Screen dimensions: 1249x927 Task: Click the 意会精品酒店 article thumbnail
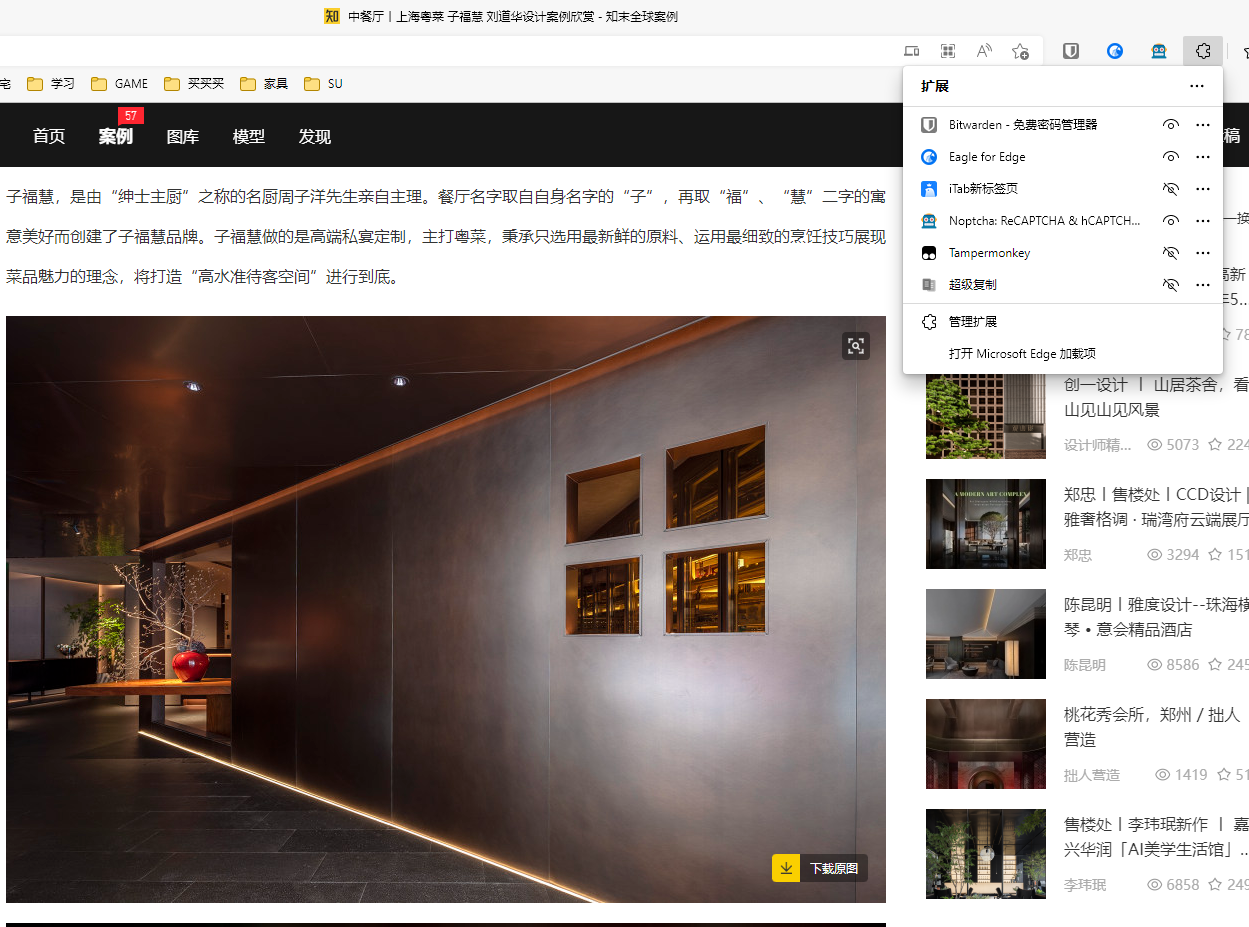pyautogui.click(x=986, y=634)
